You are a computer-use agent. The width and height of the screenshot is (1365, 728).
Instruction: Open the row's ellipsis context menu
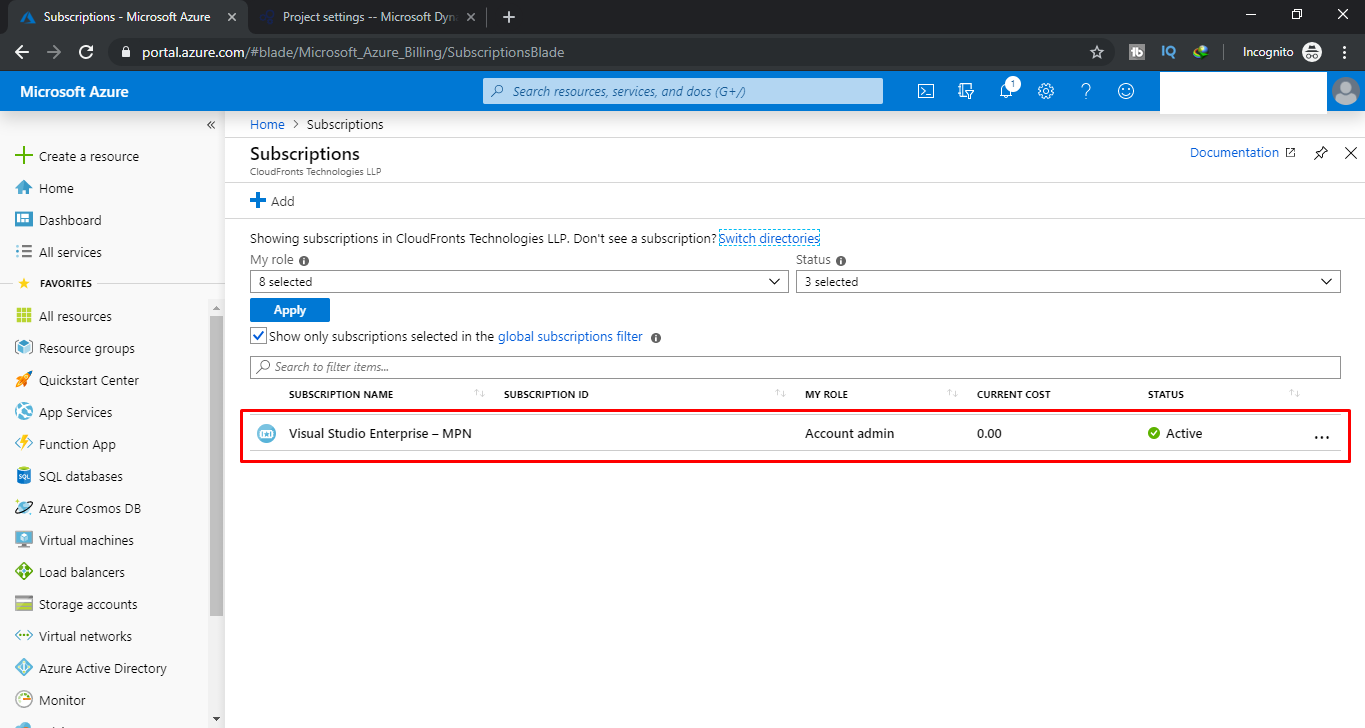click(1322, 437)
